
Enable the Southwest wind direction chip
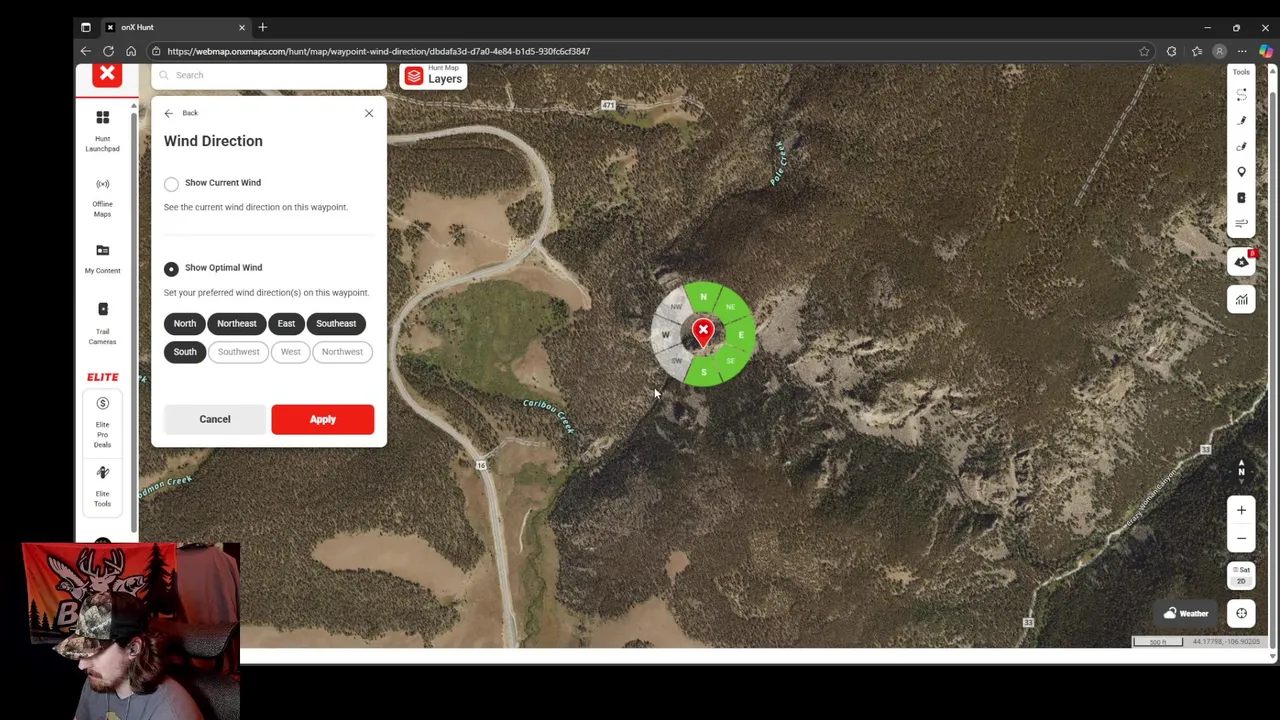click(x=238, y=351)
